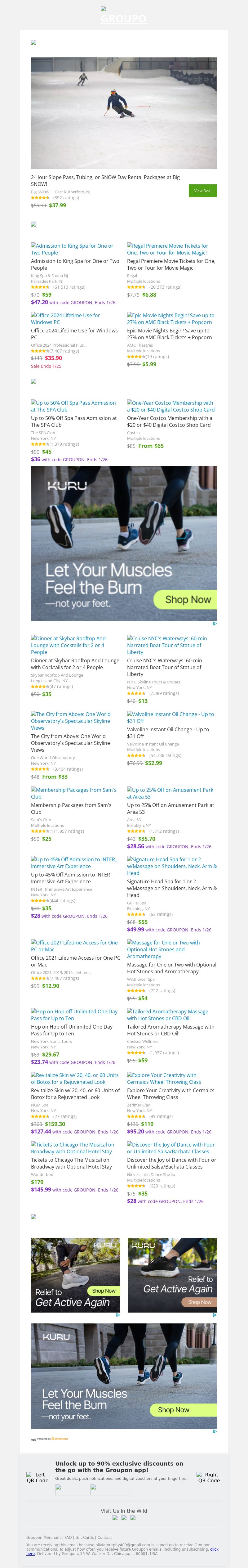Open One-Year Costco Membership deal link

pos(170,406)
